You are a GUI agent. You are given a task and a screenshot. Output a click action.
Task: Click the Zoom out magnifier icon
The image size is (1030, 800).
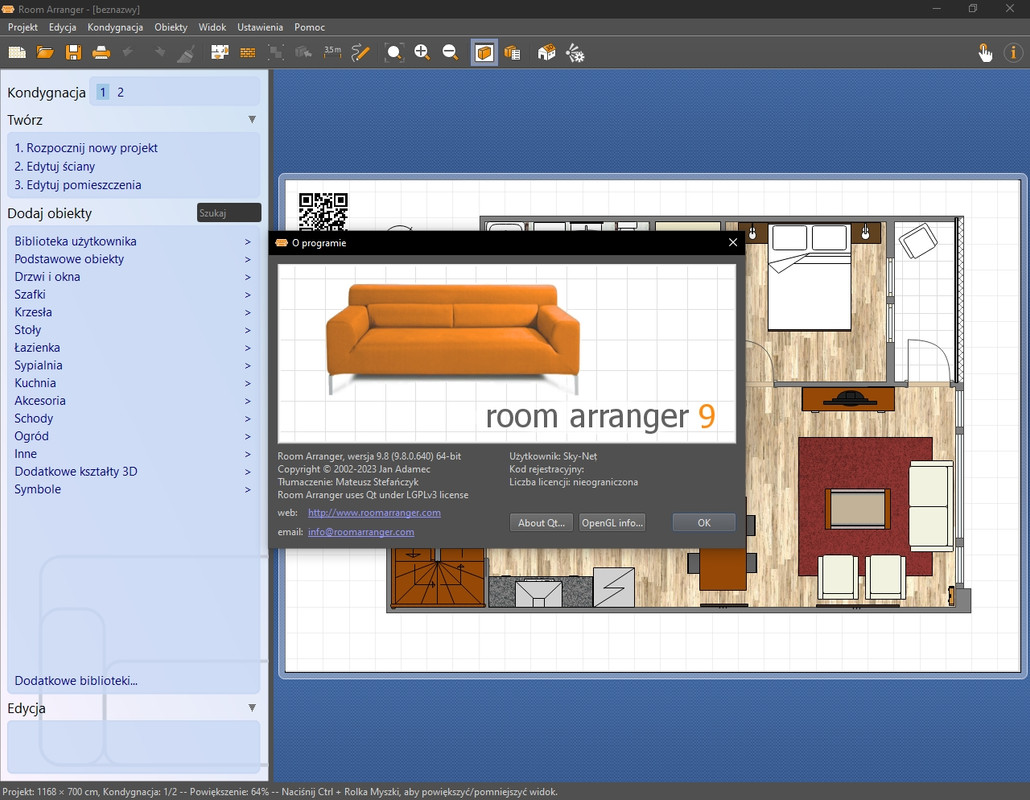[x=451, y=53]
